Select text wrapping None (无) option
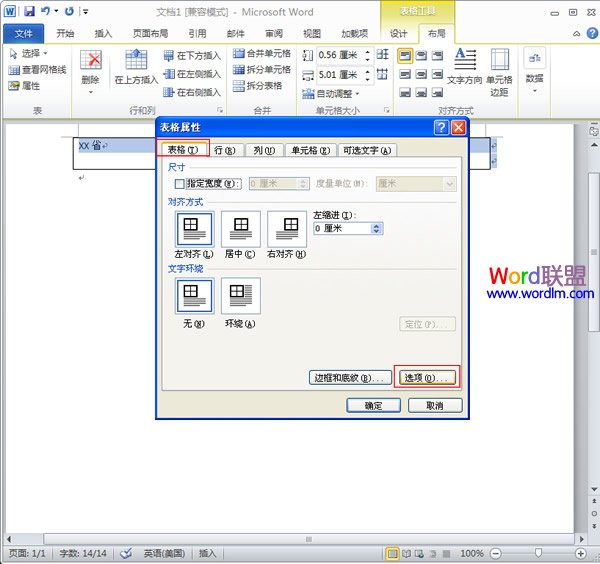Viewport: 600px width, 564px height. point(194,296)
